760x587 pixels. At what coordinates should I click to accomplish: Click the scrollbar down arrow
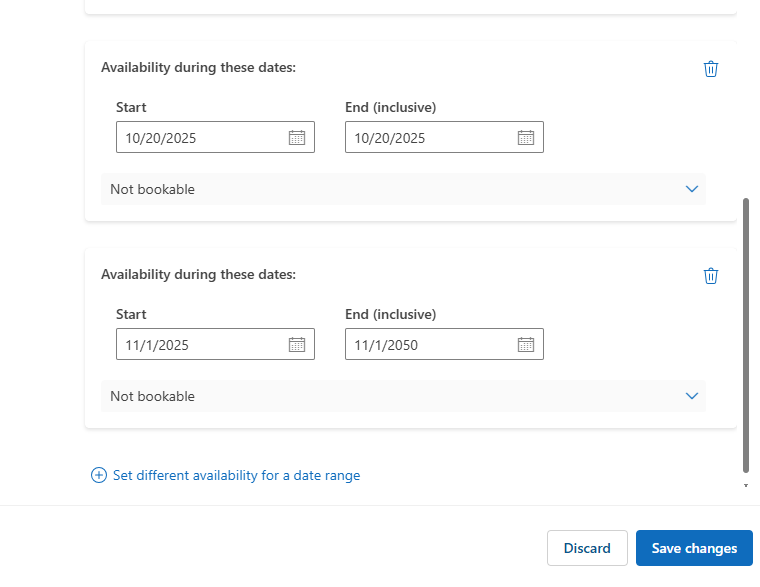tap(746, 486)
